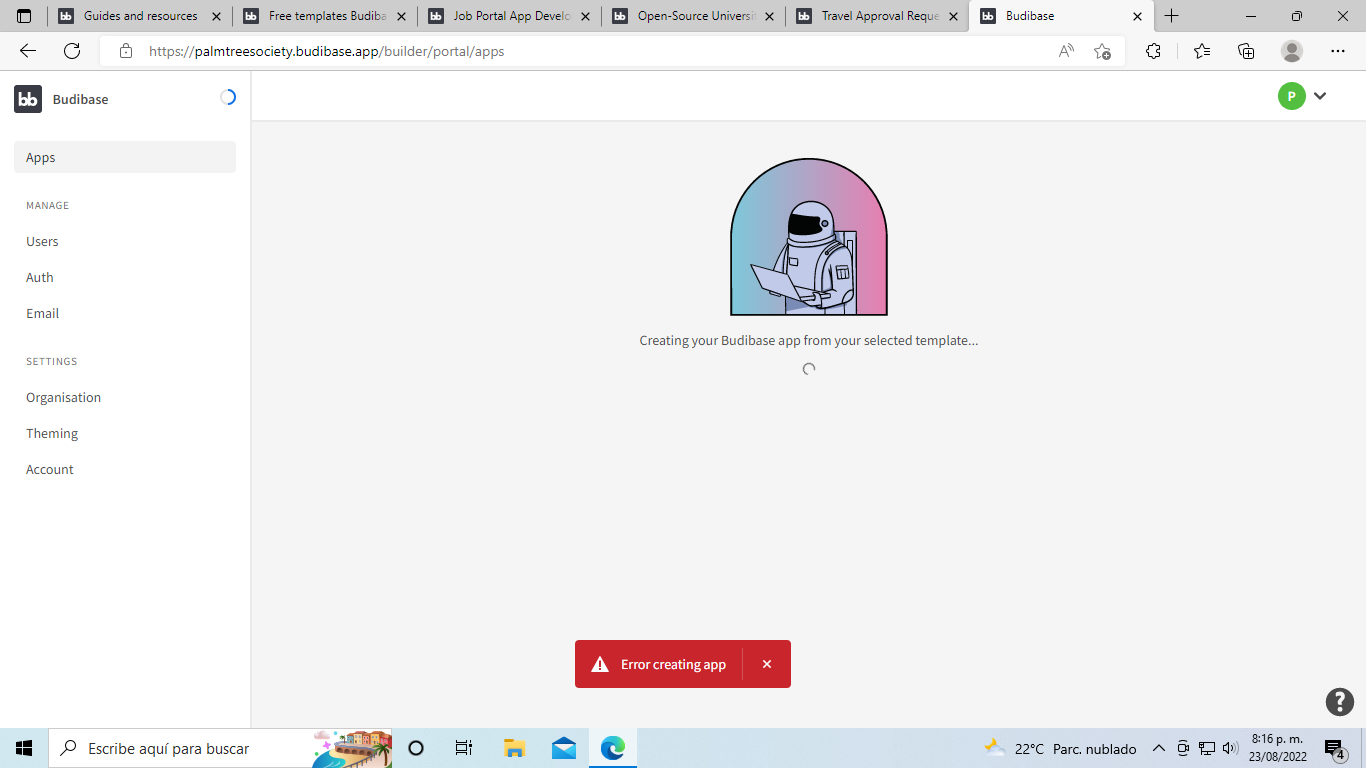This screenshot has width=1366, height=768.
Task: Dismiss the Error creating app toast
Action: click(x=767, y=663)
